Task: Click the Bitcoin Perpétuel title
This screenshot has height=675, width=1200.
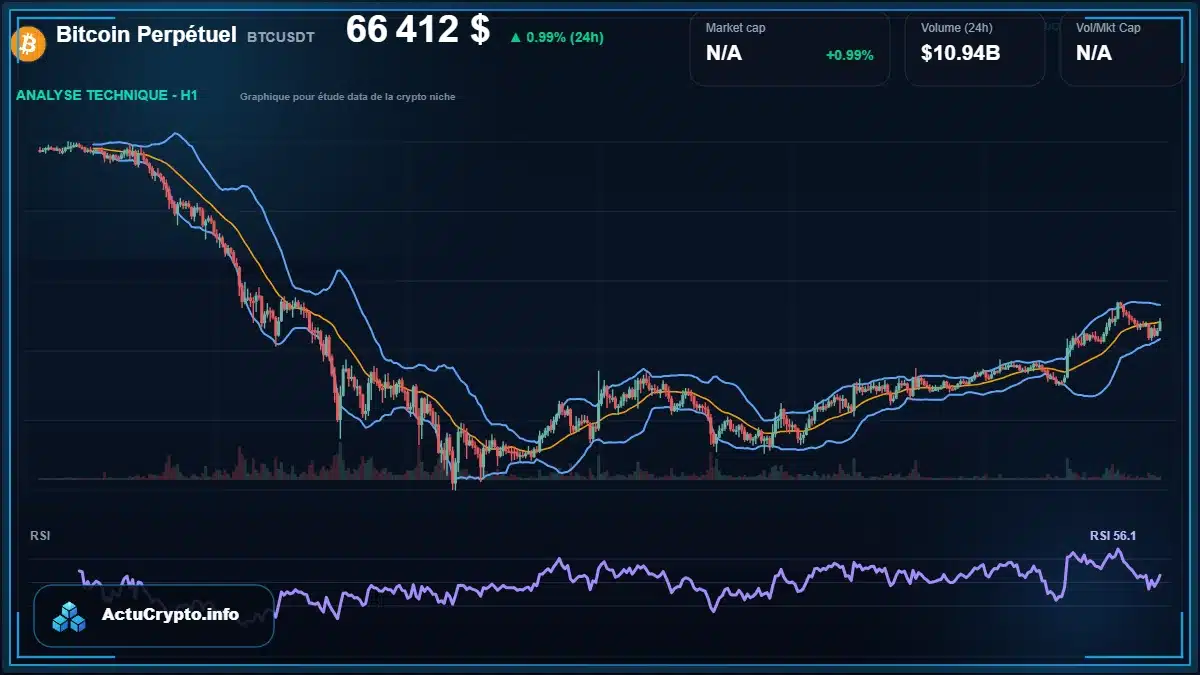Action: click(146, 35)
